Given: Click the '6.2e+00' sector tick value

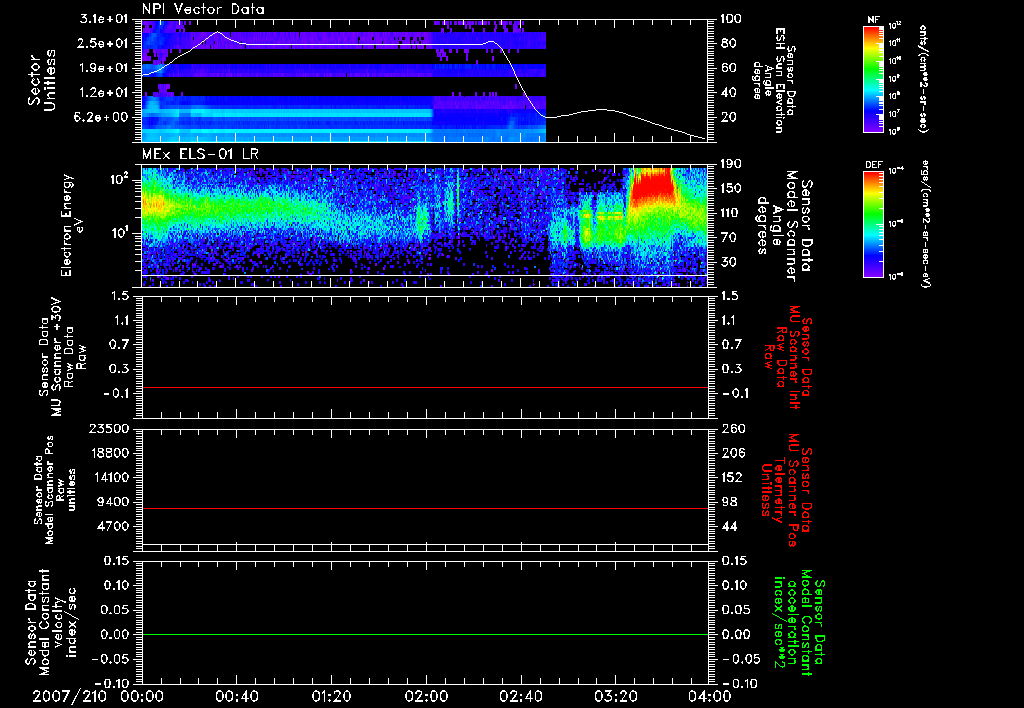Looking at the screenshot, I should 101,117.
